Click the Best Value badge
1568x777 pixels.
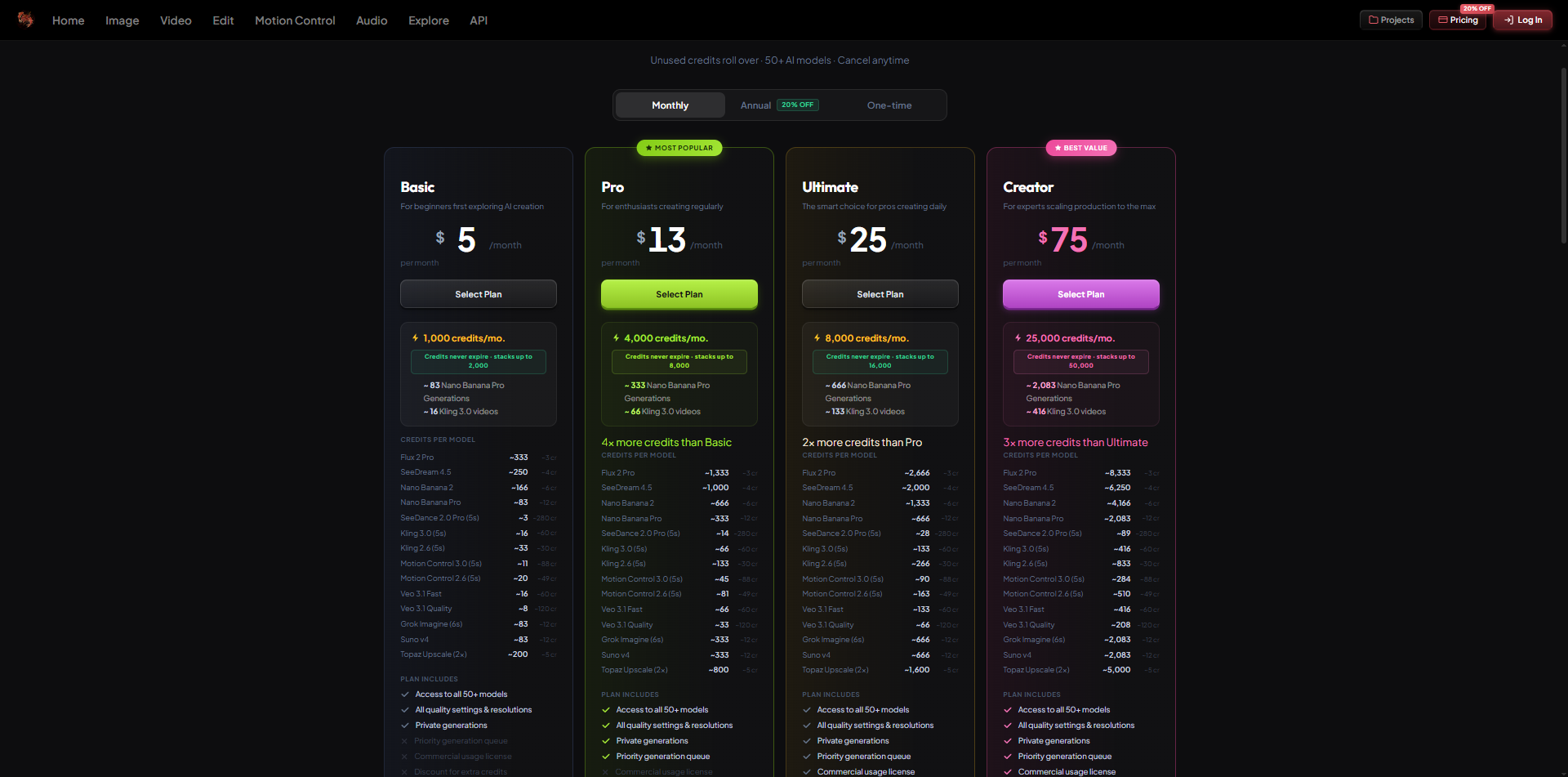[1081, 148]
